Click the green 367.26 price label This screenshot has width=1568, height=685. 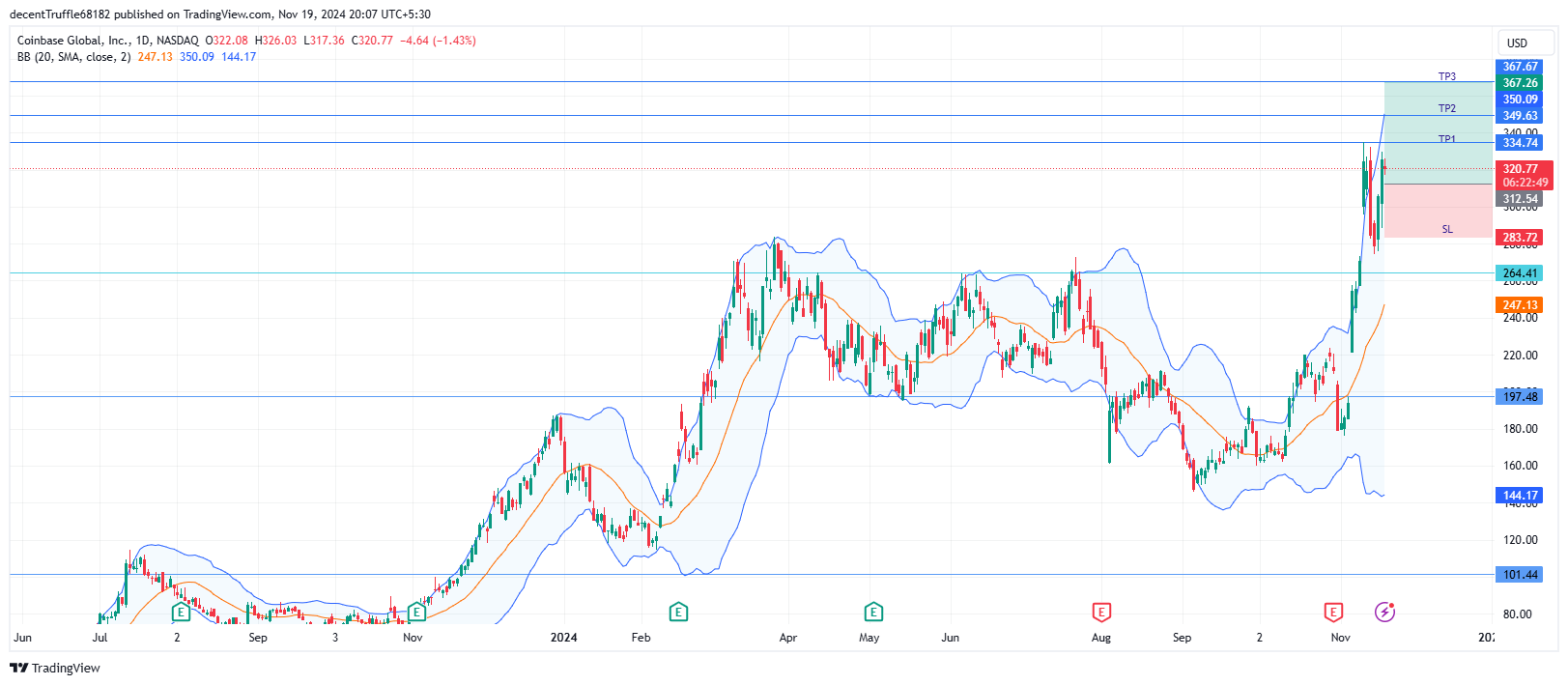1520,83
